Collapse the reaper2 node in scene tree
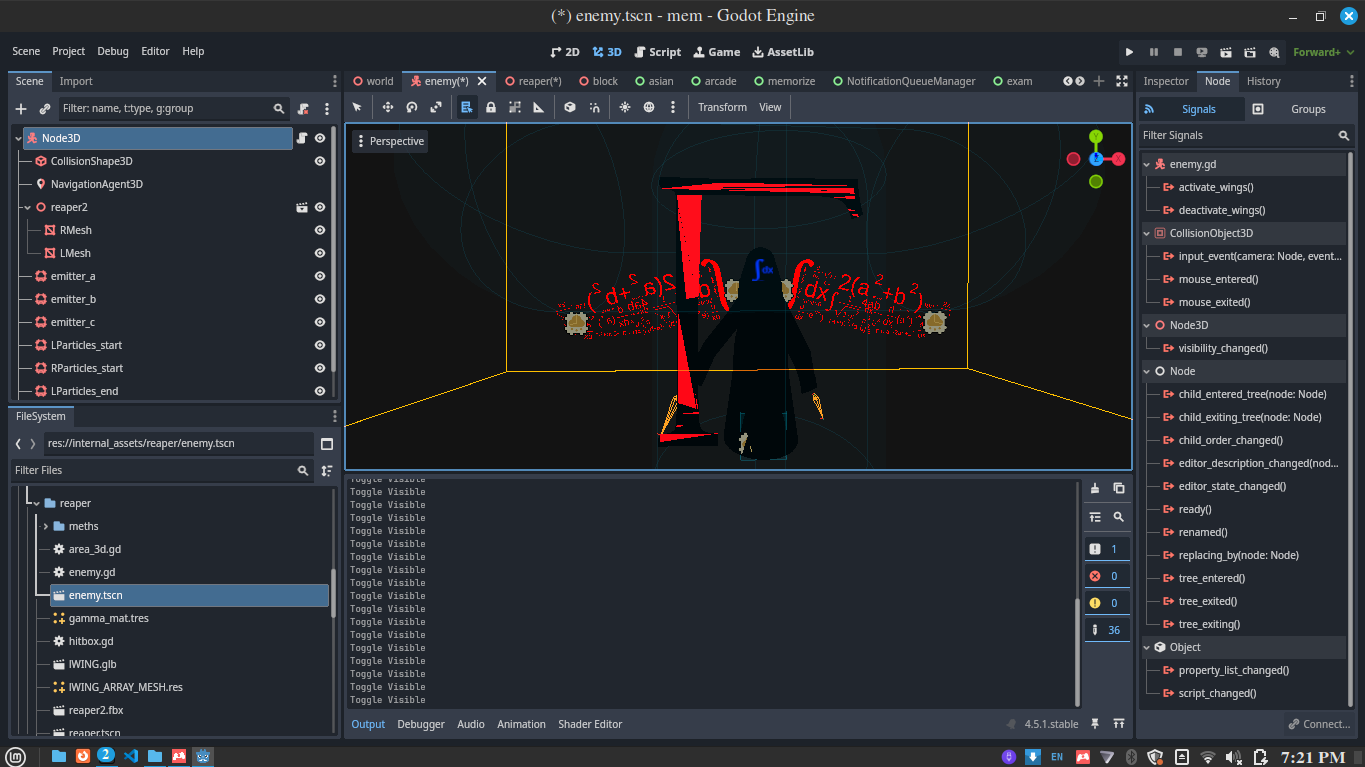This screenshot has width=1365, height=767. pyautogui.click(x=27, y=207)
